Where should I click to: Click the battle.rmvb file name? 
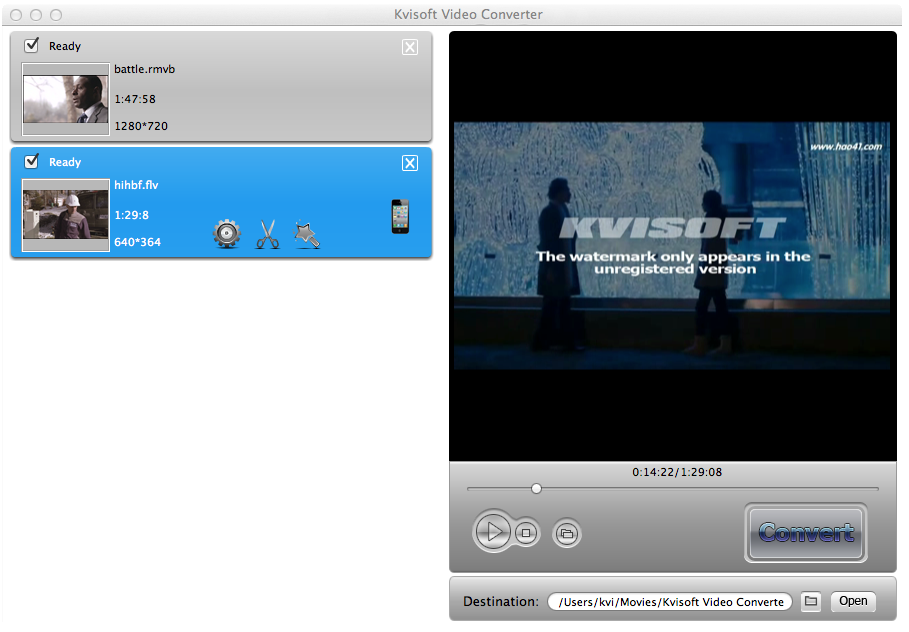(x=144, y=69)
